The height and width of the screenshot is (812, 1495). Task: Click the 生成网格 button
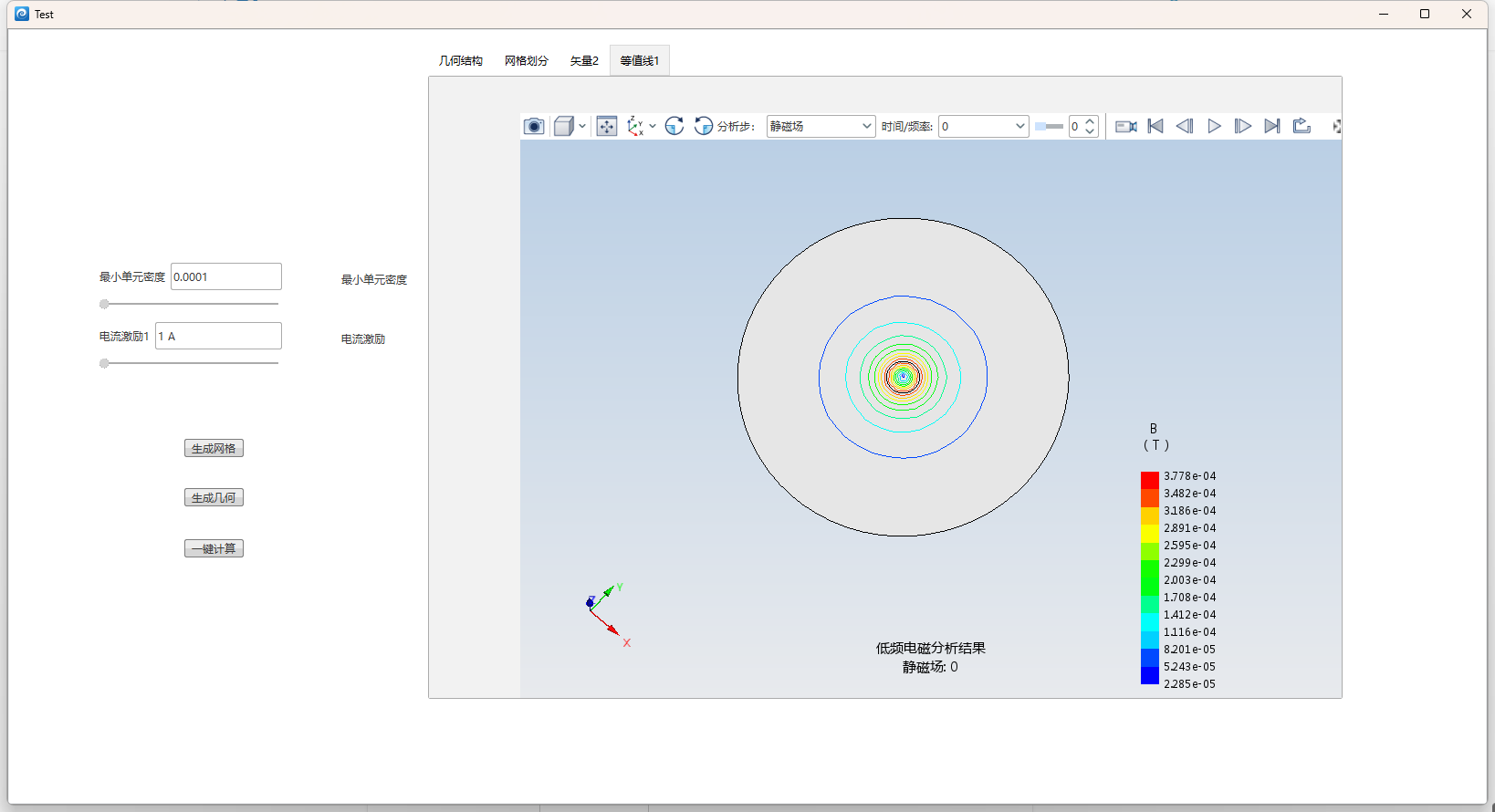[214, 448]
